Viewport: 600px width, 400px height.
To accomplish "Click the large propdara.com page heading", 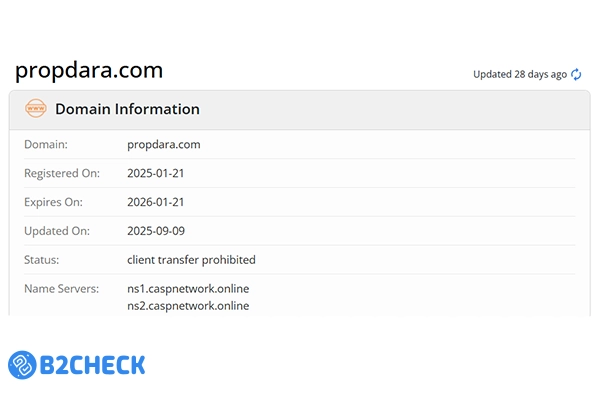I will click(x=89, y=70).
